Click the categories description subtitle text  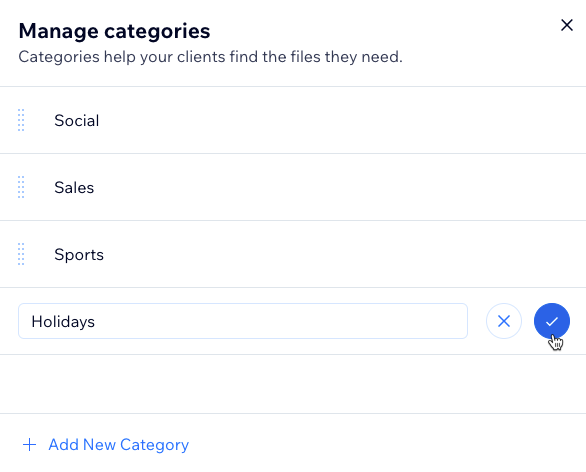tap(210, 57)
